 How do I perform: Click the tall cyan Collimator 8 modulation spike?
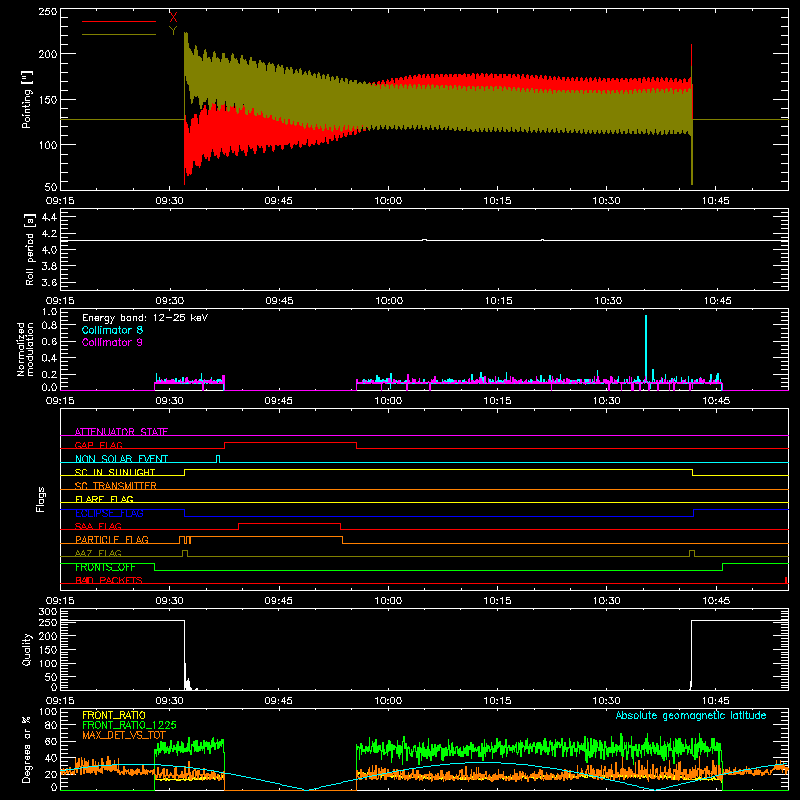click(646, 347)
